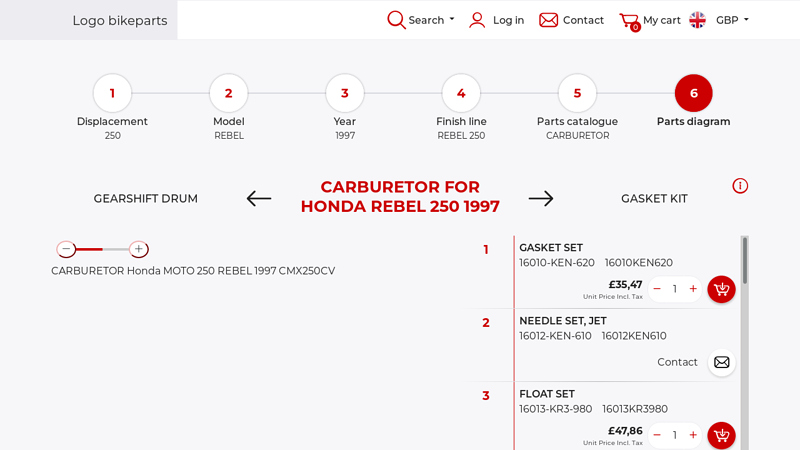
Task: Decrease FLOAT SET quantity
Action: click(x=657, y=435)
